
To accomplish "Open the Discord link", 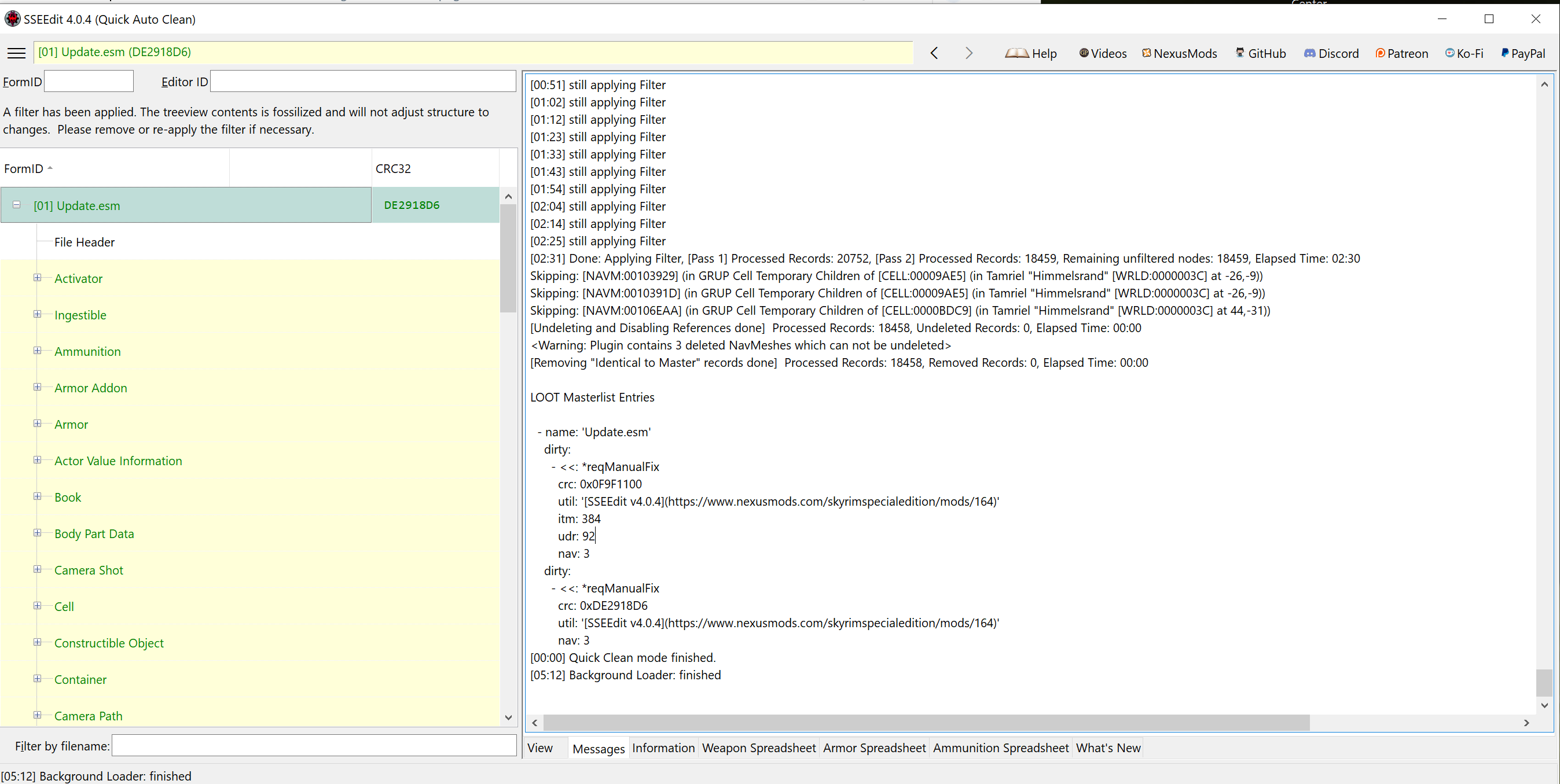I will pos(1331,53).
